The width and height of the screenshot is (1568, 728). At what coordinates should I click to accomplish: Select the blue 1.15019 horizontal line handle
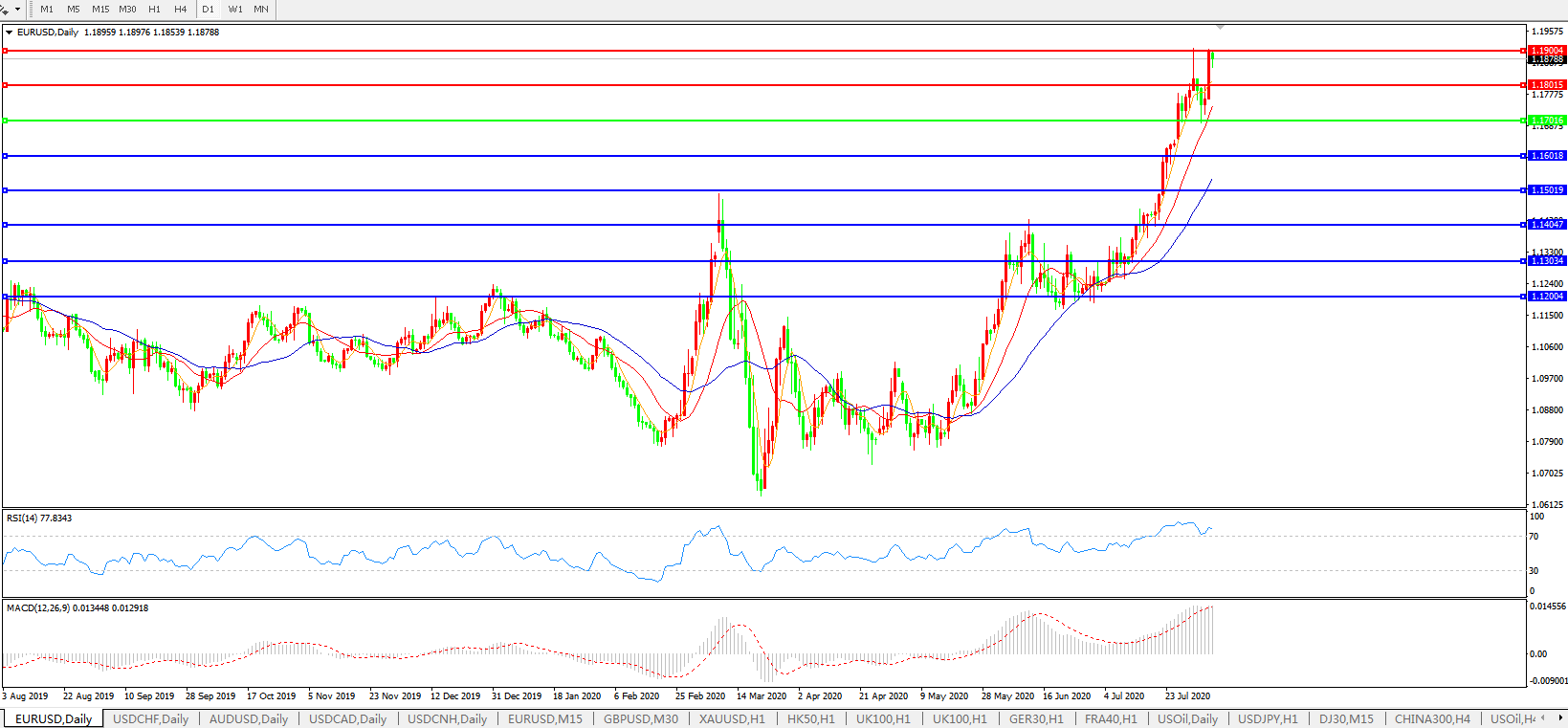click(x=6, y=190)
